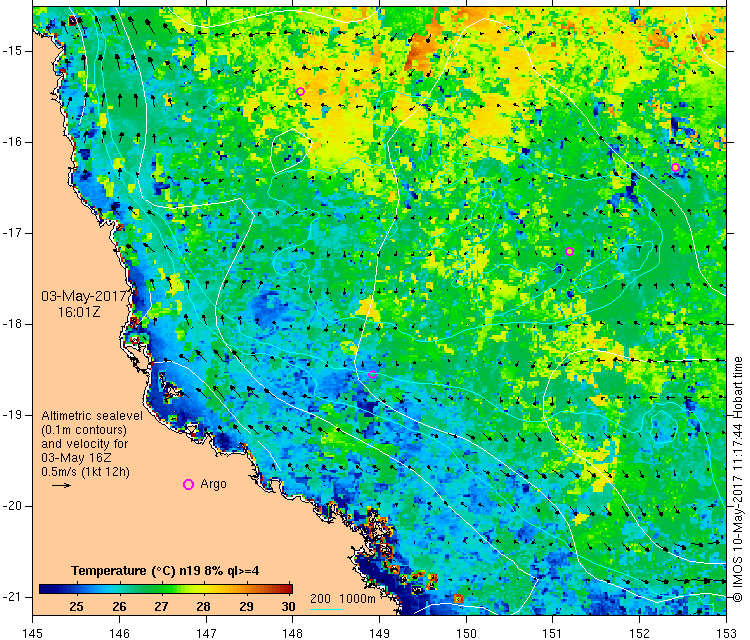This screenshot has height=640, width=750.
Task: Click the '03-May-2017' date label
Action: 84,296
